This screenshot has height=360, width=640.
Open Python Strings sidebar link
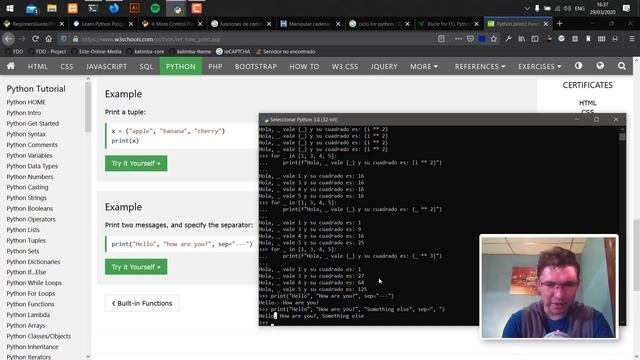pos(27,198)
